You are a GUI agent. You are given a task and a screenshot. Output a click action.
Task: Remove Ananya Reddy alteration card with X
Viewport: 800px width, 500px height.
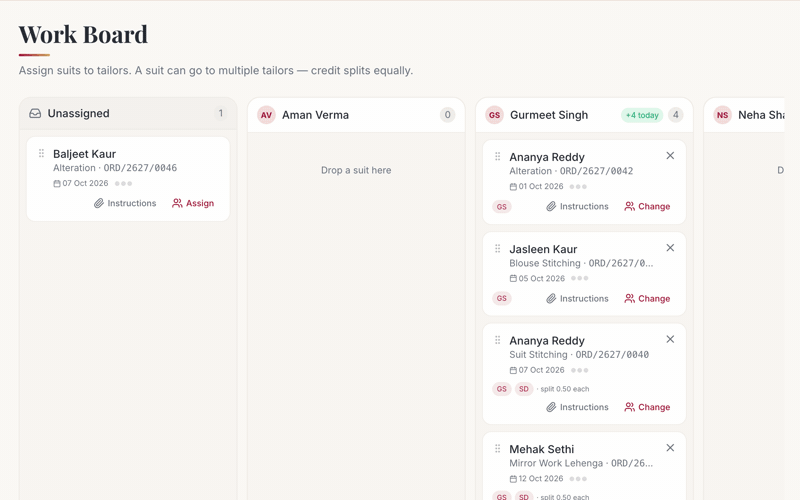tap(670, 156)
